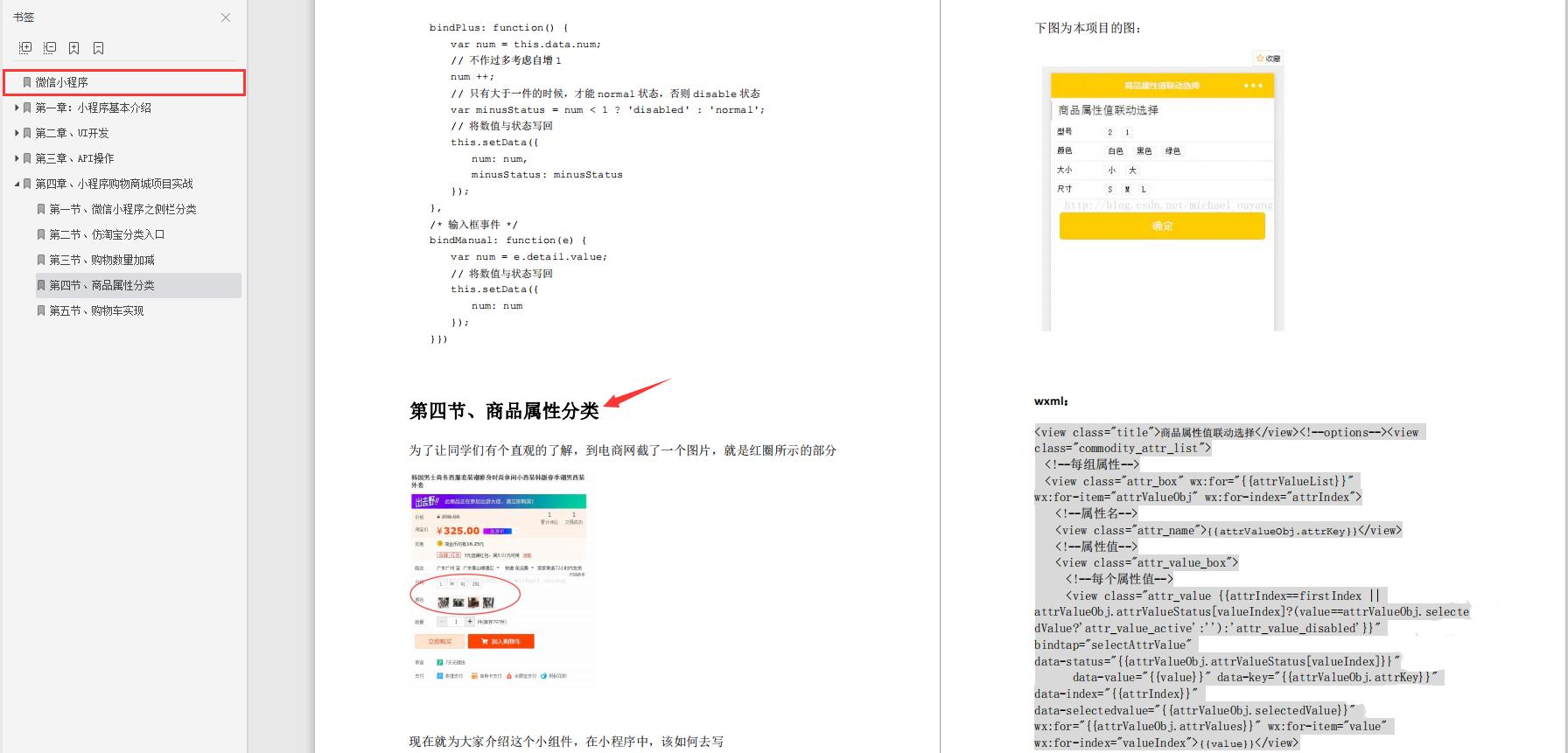Click the text 下图为本项目的图:
Image resolution: width=1568 pixels, height=753 pixels.
[1088, 28]
